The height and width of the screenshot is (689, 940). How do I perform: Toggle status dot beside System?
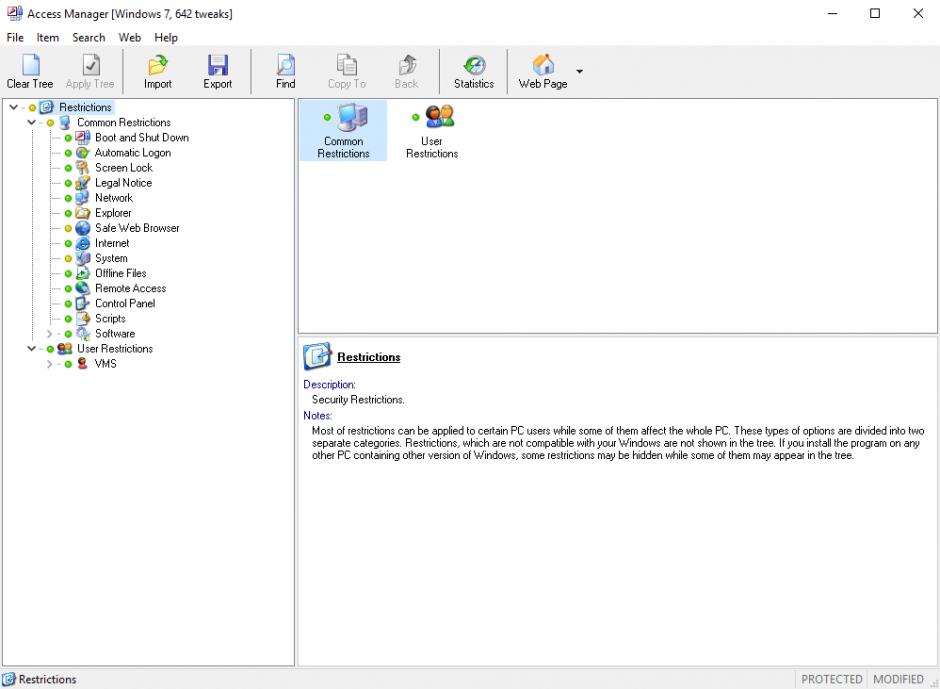click(x=68, y=258)
